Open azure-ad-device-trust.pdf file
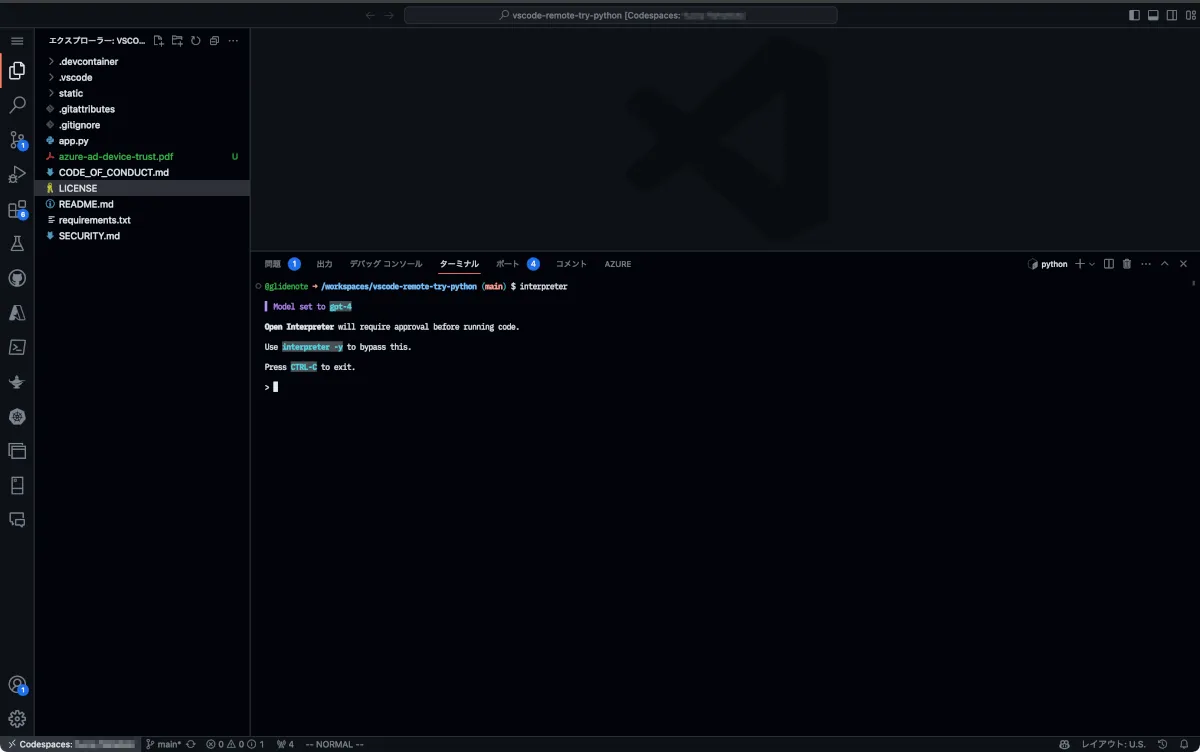This screenshot has width=1200, height=752. click(142, 157)
